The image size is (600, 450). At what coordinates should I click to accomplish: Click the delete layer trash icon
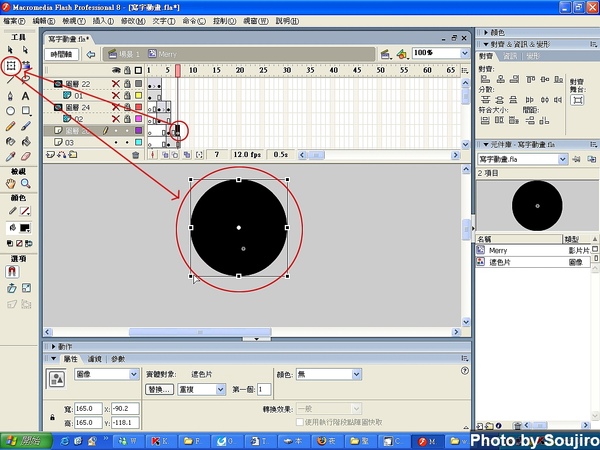tap(137, 155)
